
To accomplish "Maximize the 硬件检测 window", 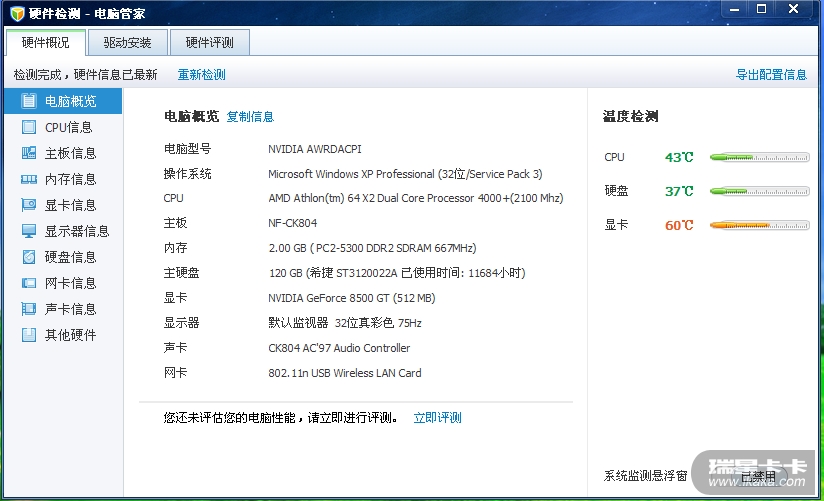I will click(x=761, y=9).
